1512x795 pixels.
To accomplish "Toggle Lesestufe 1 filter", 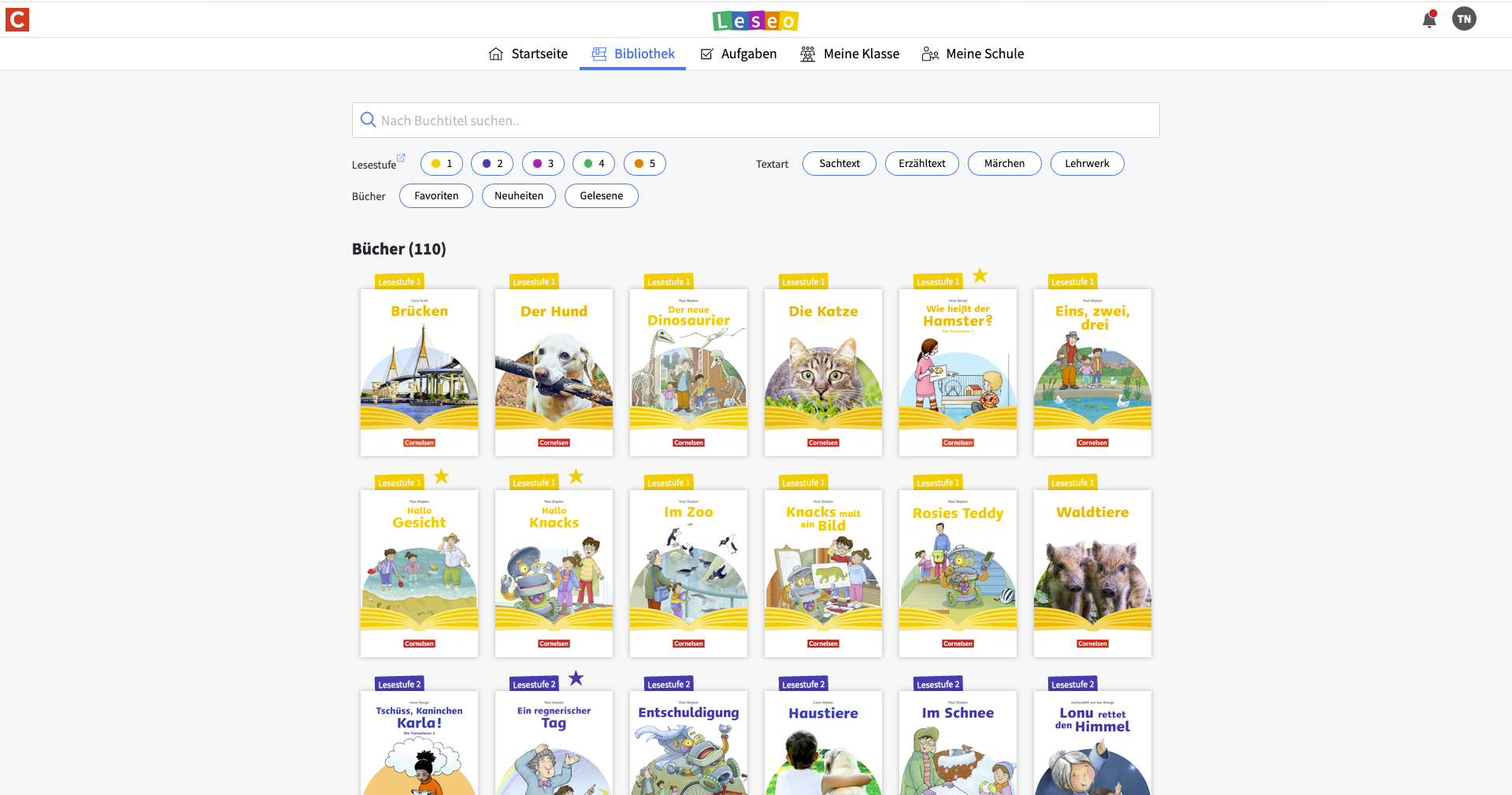I will [441, 163].
